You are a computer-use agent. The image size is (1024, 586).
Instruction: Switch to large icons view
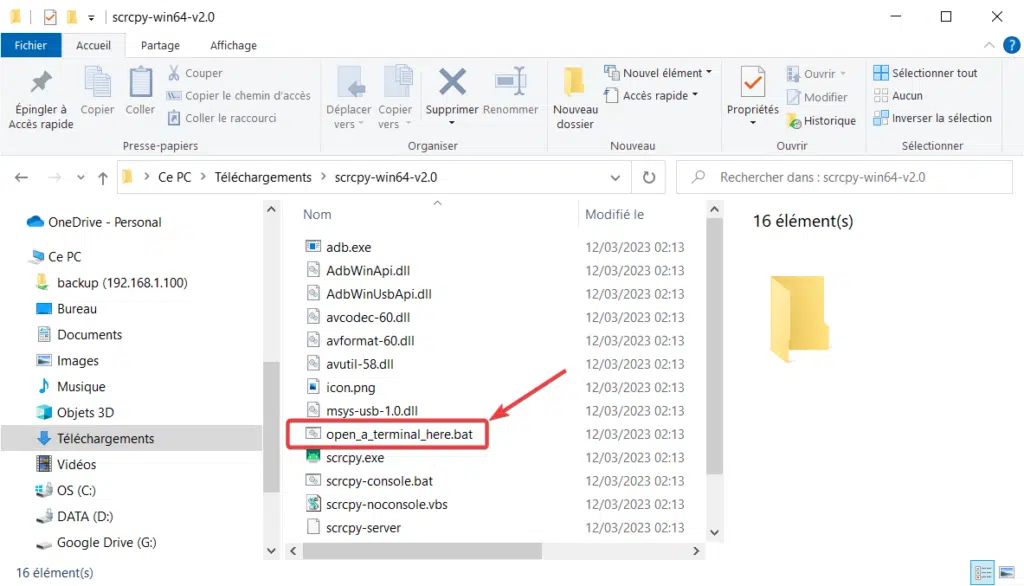(x=1007, y=572)
